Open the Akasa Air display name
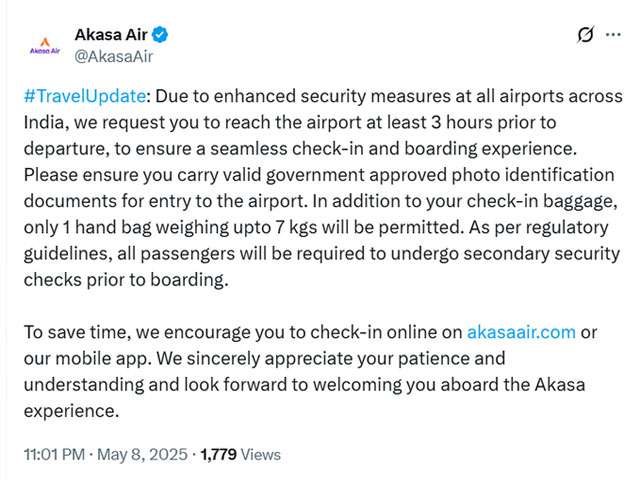Image resolution: width=640 pixels, height=480 pixels. pos(110,35)
